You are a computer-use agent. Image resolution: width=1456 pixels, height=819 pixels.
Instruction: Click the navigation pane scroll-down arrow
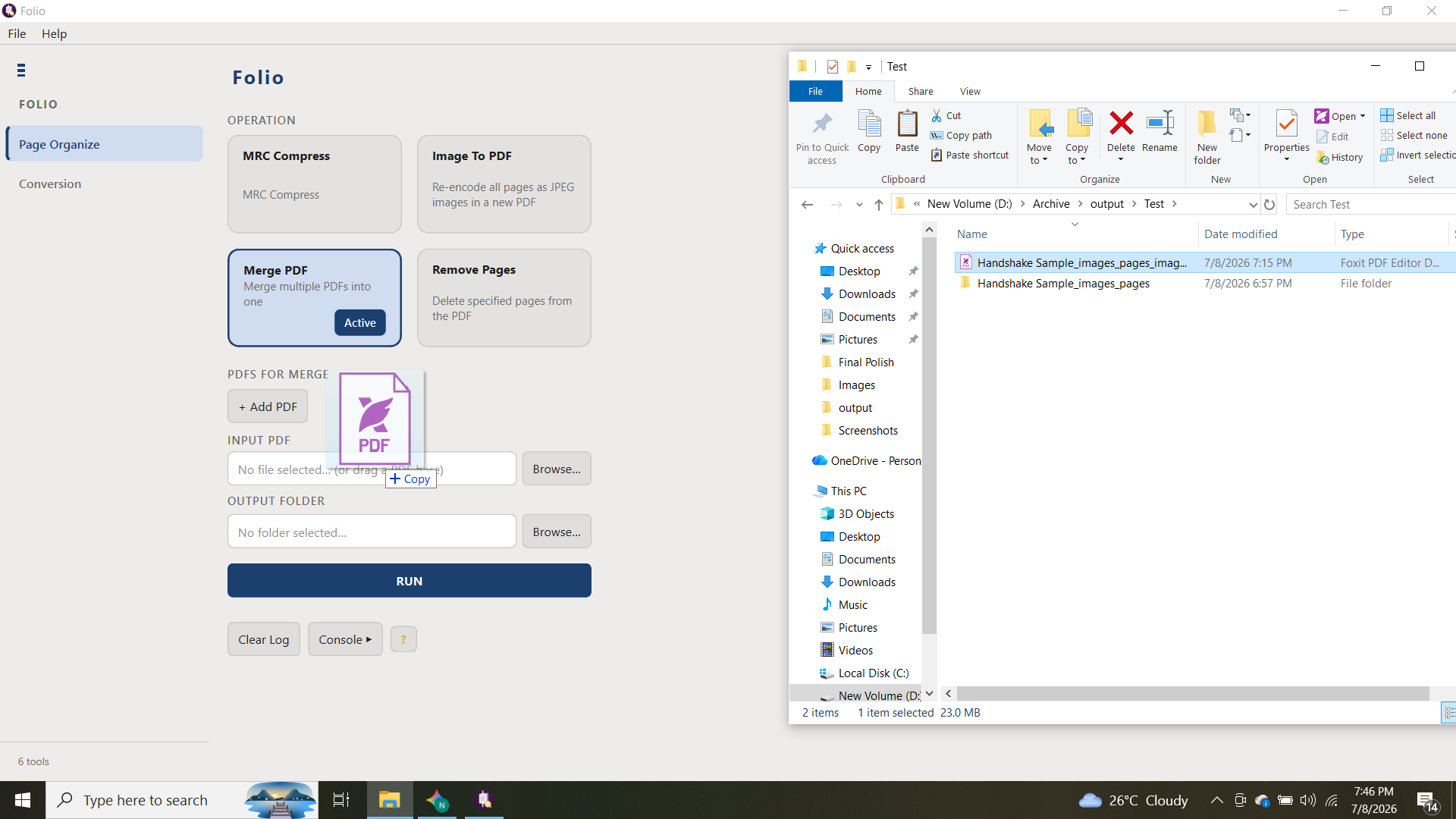click(929, 694)
